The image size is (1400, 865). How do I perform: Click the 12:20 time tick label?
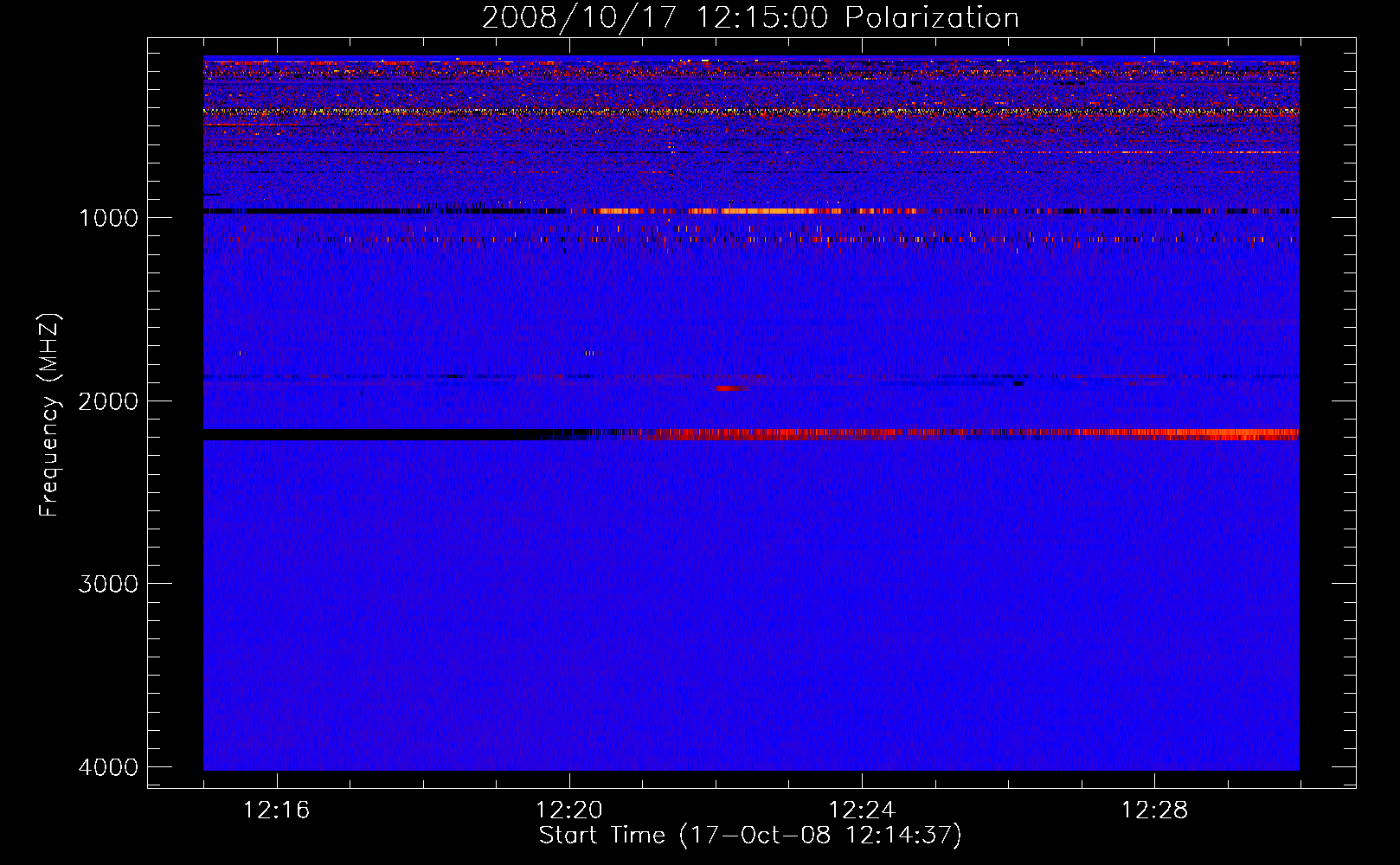coord(569,811)
